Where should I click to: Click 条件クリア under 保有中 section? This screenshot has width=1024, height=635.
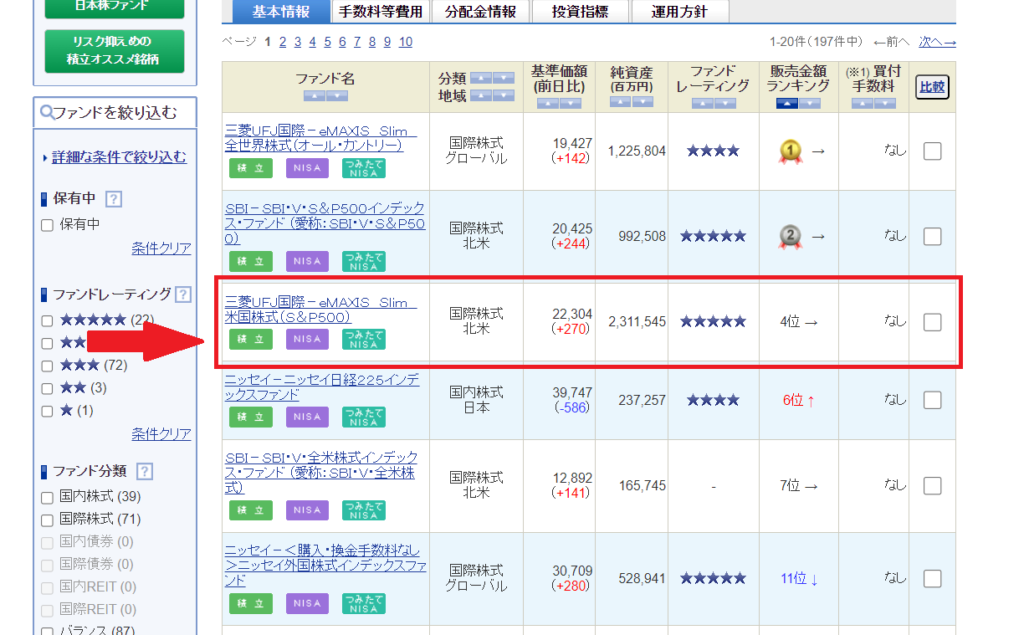tap(161, 248)
